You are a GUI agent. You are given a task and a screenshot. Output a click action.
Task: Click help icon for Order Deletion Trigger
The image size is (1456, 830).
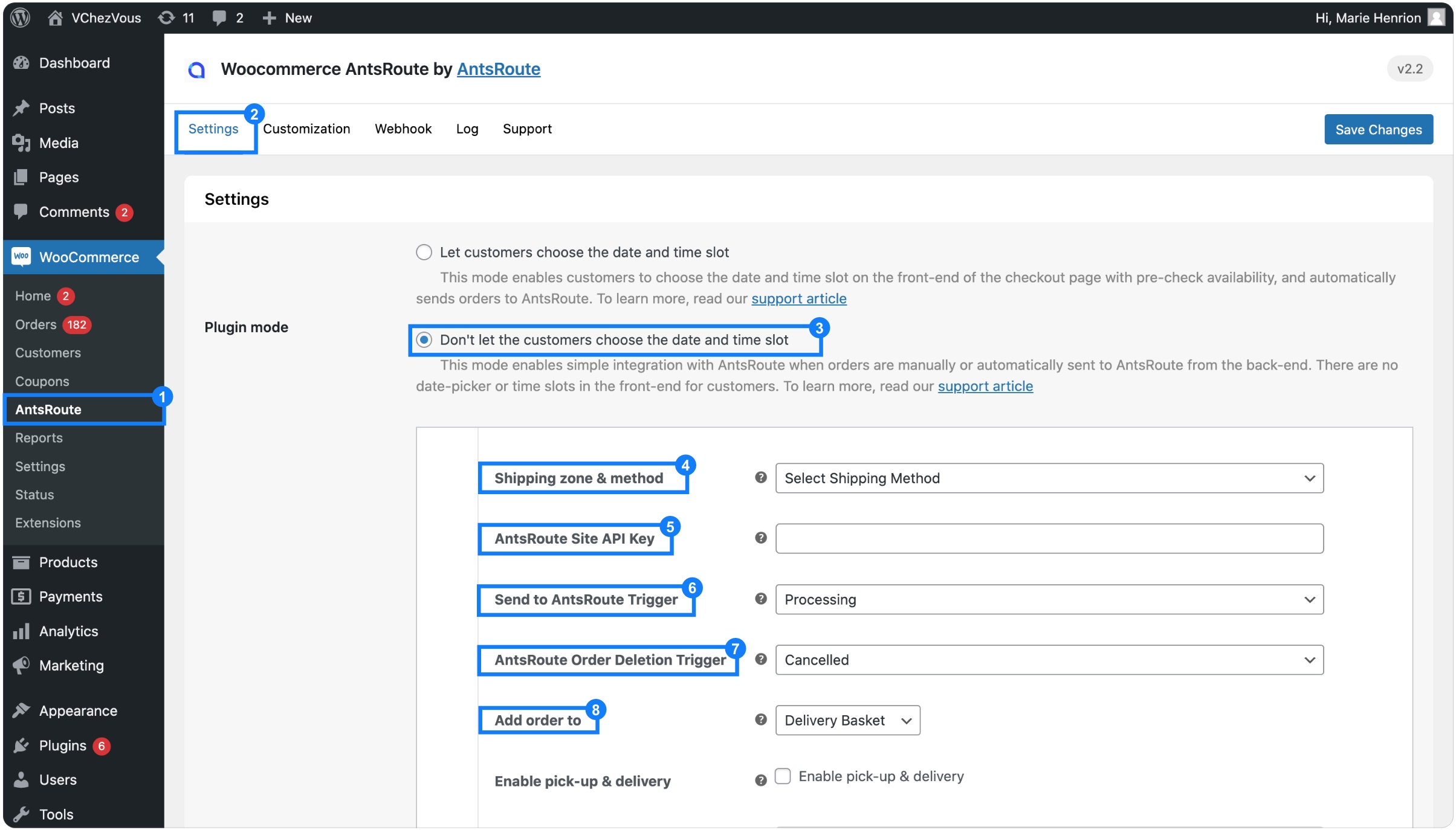pyautogui.click(x=761, y=659)
